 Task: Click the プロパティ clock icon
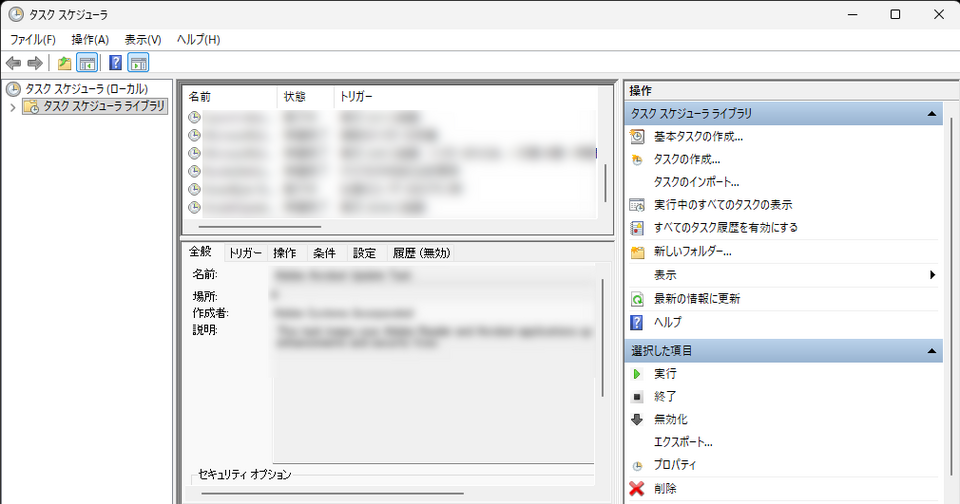pyautogui.click(x=637, y=466)
